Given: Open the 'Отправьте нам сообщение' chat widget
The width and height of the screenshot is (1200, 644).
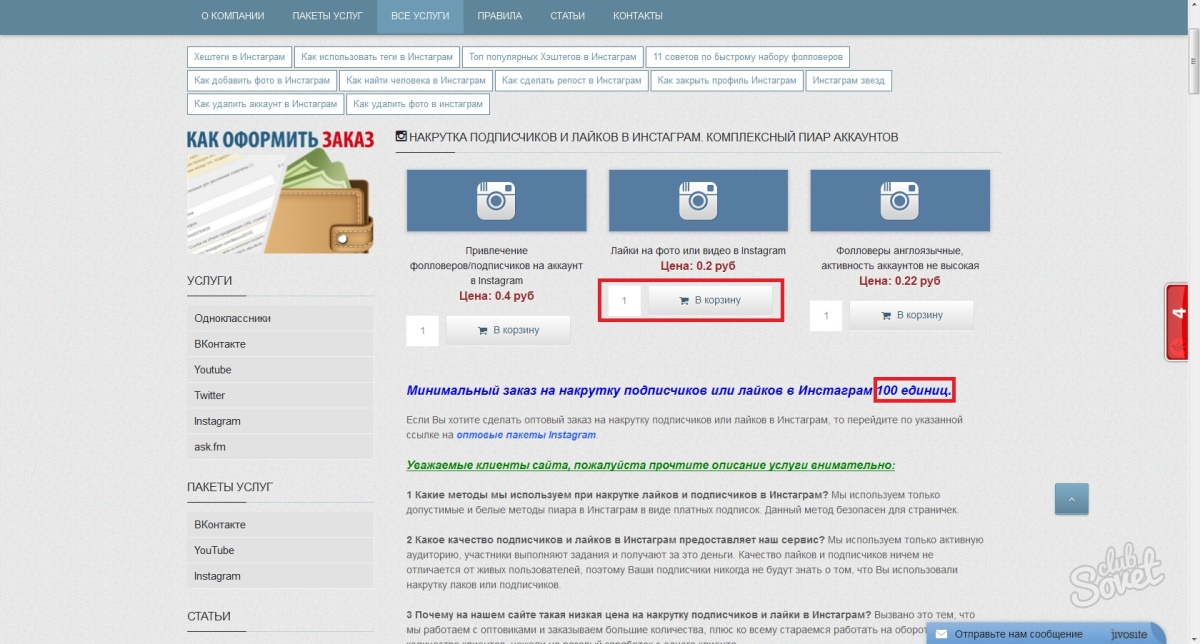Looking at the screenshot, I should coord(1045,633).
